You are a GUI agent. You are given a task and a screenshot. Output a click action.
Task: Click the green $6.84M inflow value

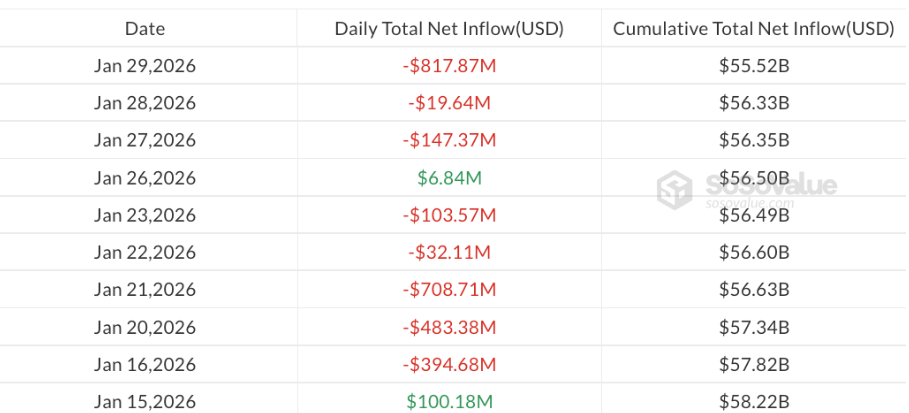click(x=449, y=178)
